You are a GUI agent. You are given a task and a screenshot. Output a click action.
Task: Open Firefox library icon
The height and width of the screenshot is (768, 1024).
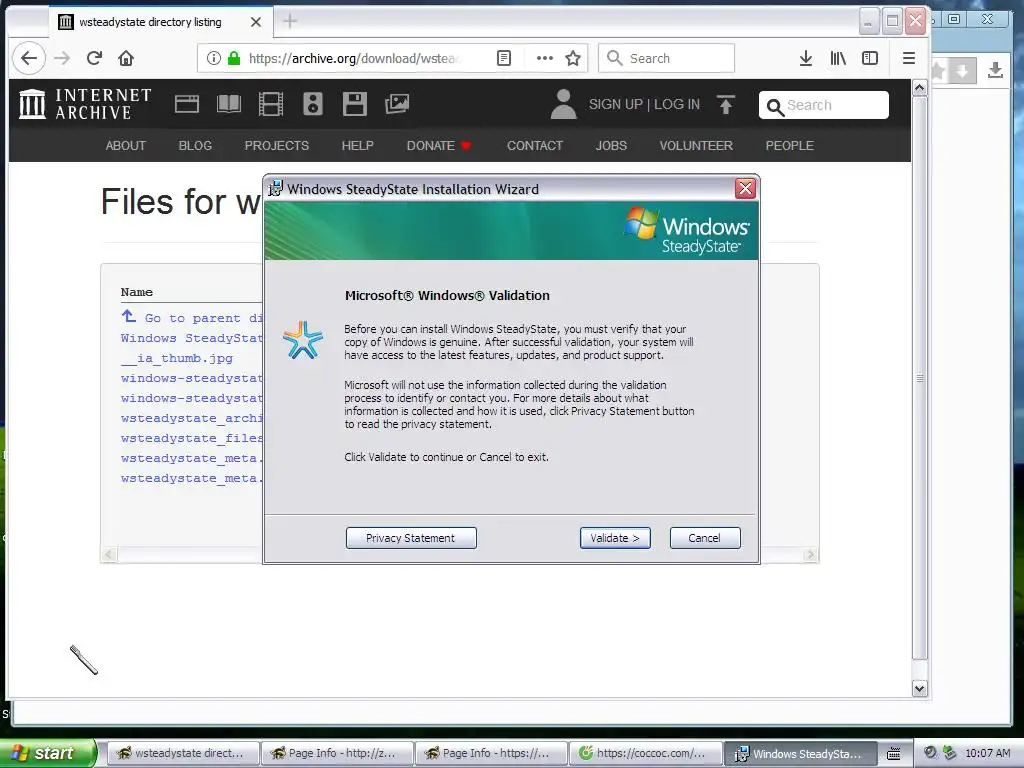838,58
